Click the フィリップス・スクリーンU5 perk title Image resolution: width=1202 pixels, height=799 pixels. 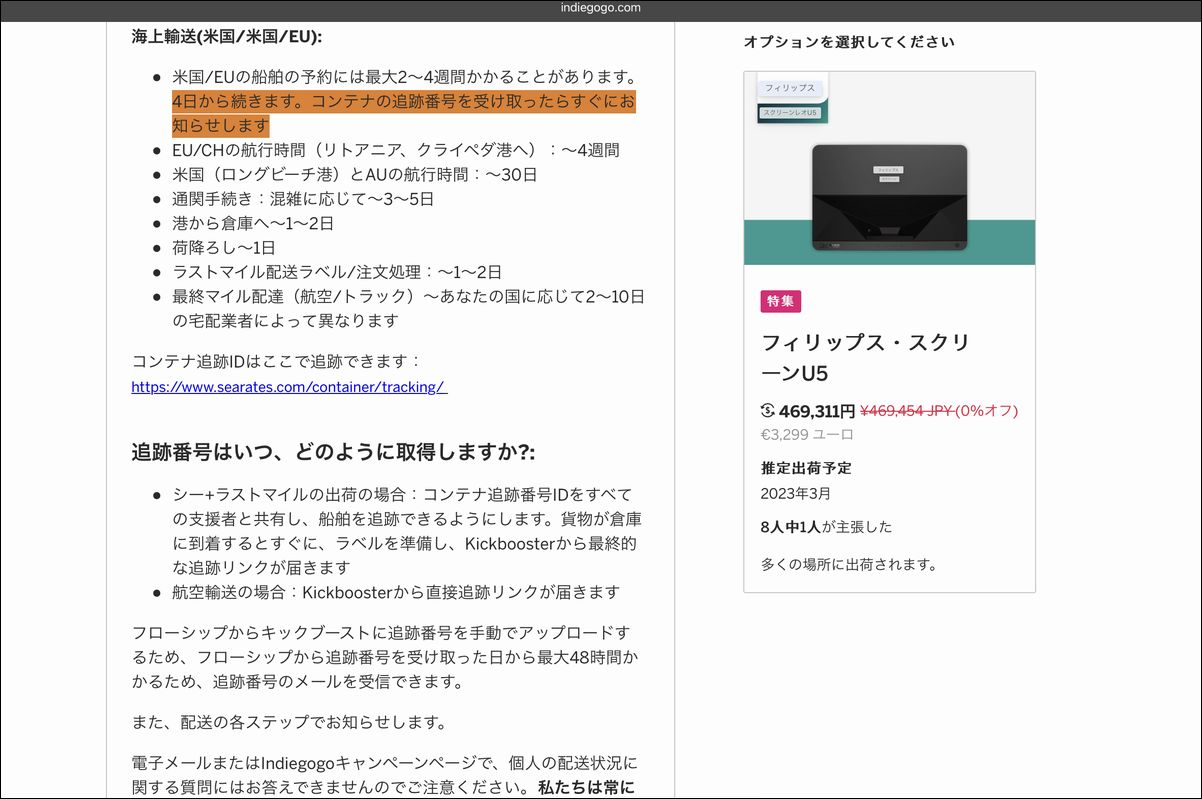[866, 358]
